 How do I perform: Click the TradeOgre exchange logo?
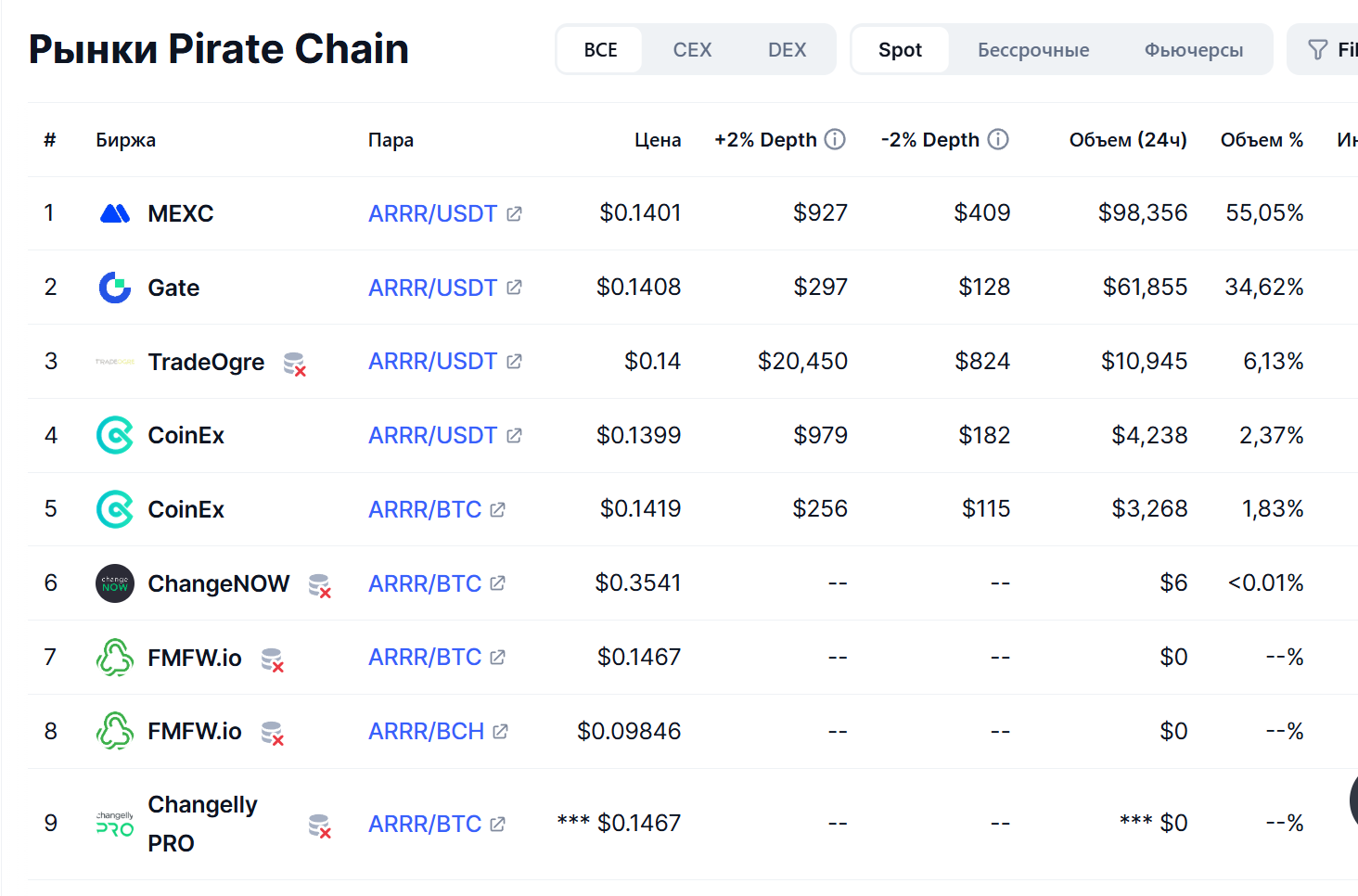pyautogui.click(x=113, y=362)
